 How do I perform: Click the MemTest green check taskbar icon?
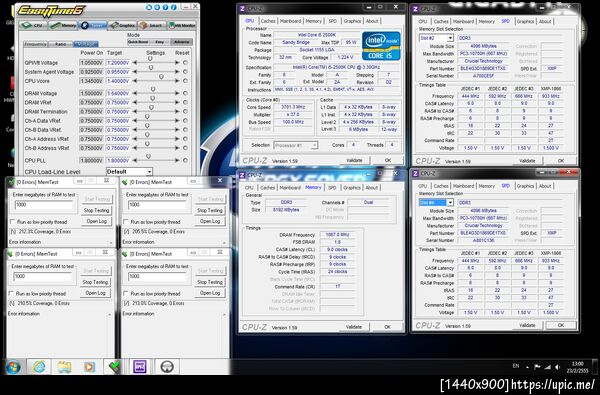(114, 367)
